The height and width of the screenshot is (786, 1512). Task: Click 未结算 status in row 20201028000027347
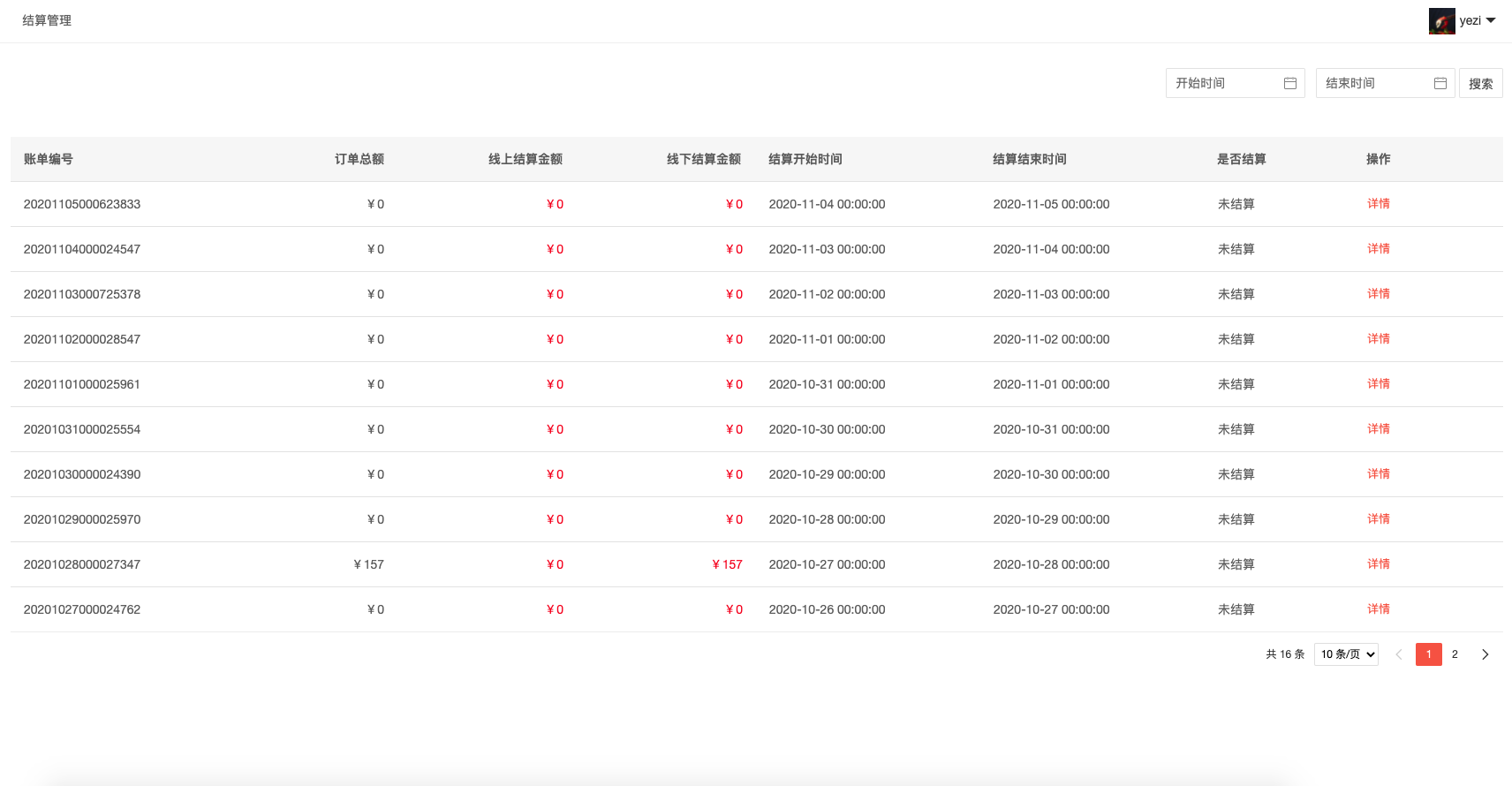(x=1236, y=564)
